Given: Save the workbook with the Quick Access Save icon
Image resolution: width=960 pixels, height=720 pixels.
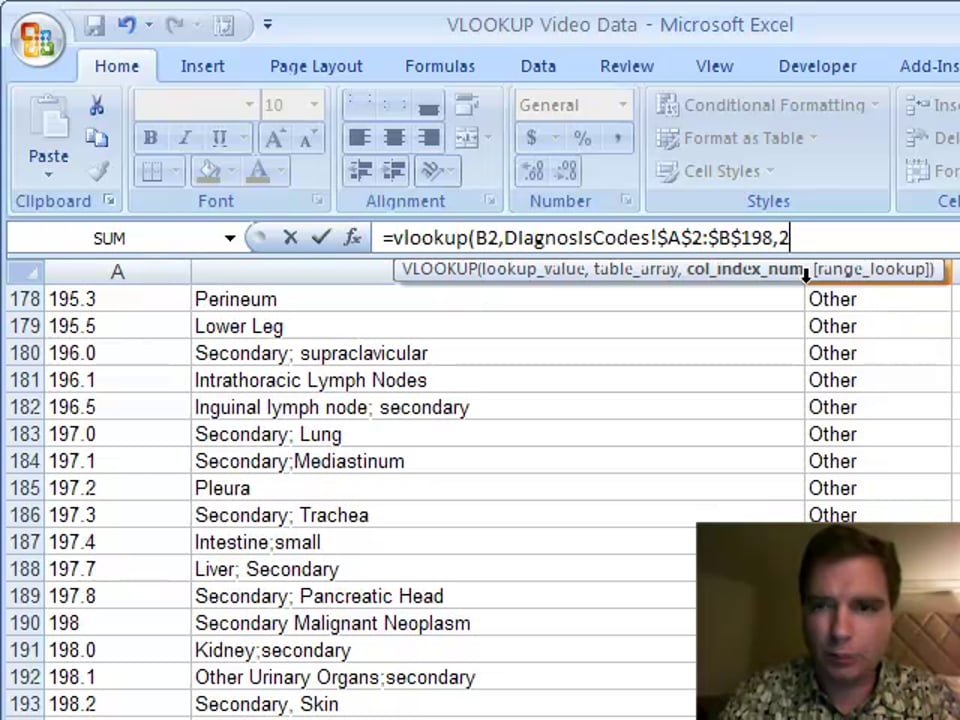Looking at the screenshot, I should [94, 25].
